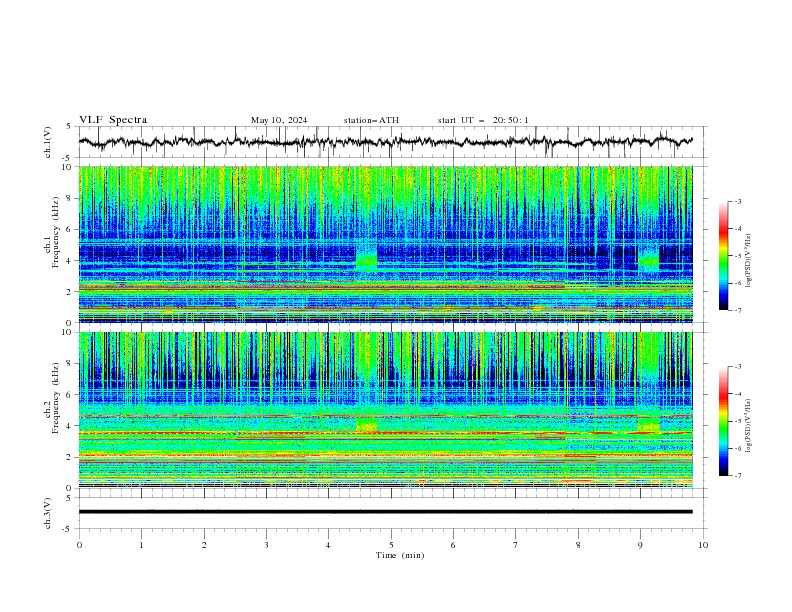
Task: Click the 'start UT = 20:50:1' label
Action: click(483, 120)
